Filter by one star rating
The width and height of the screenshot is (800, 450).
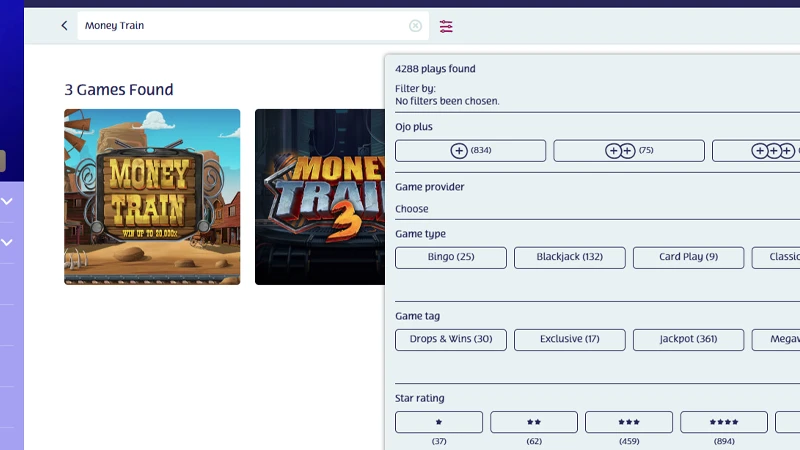[x=438, y=422]
